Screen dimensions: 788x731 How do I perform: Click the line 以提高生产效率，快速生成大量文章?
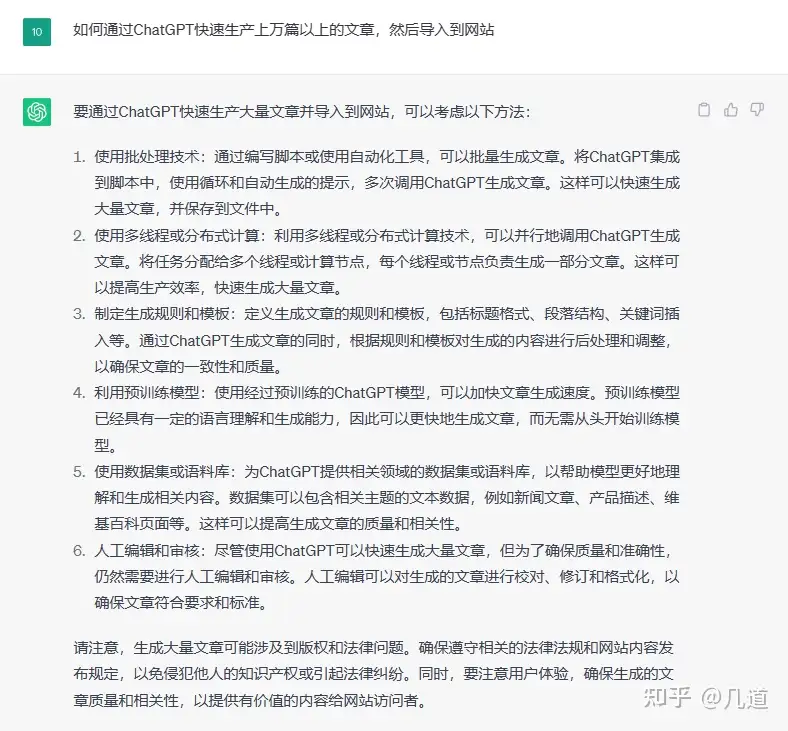(219, 287)
